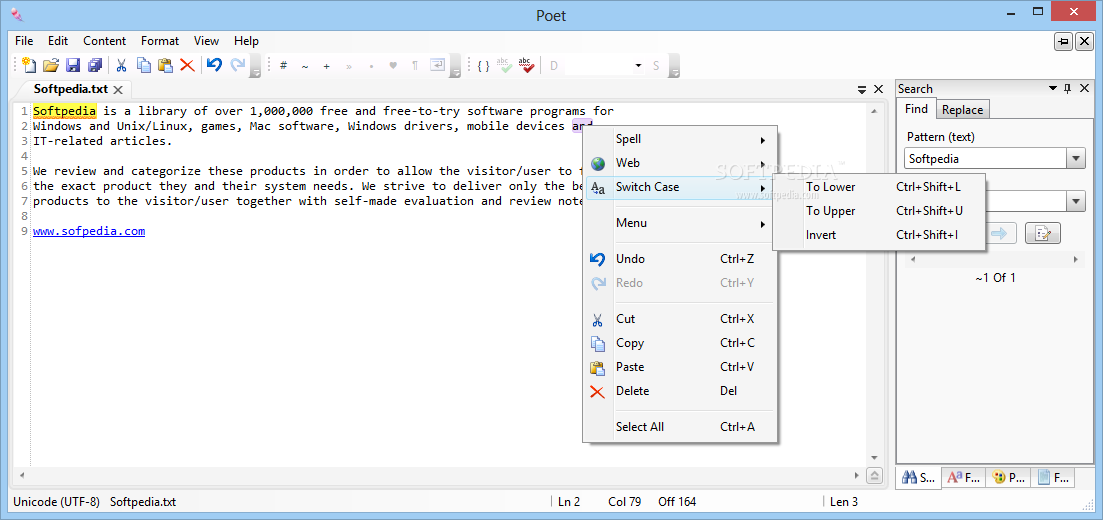Click the Paste clipboard icon in toolbar

tap(165, 65)
